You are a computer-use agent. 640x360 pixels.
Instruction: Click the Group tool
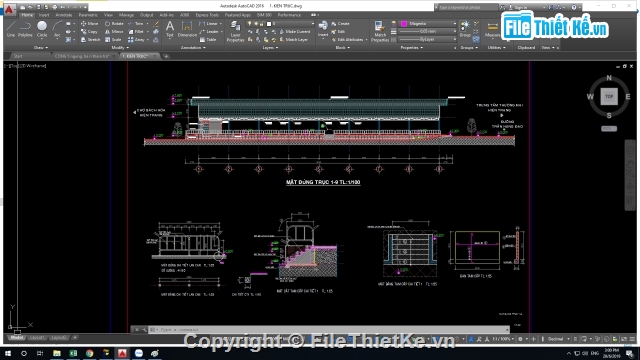tap(465, 29)
